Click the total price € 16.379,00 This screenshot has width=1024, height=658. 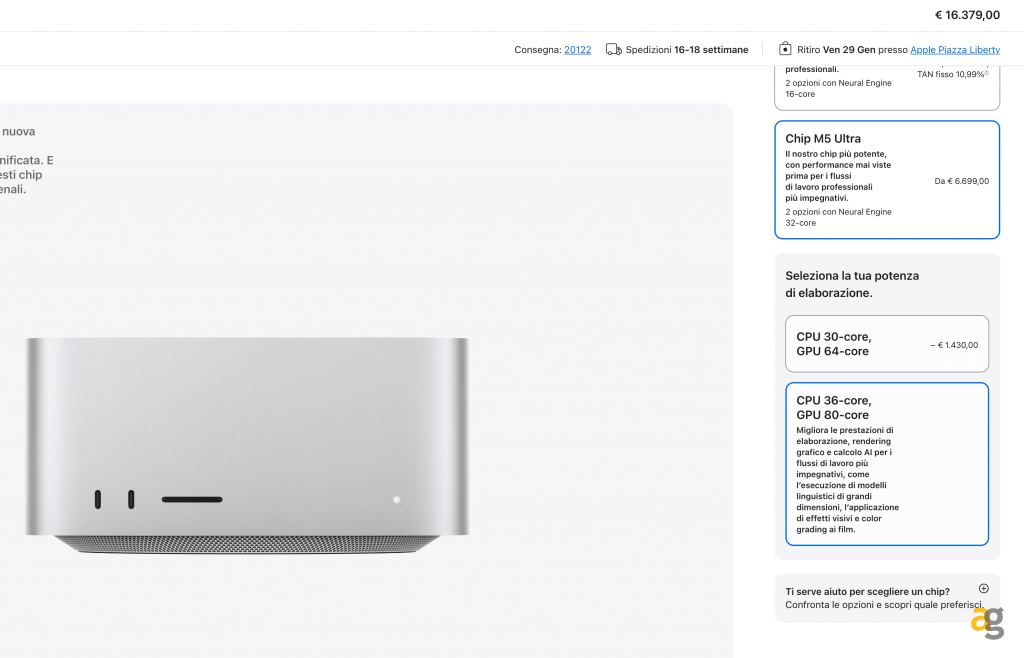967,15
